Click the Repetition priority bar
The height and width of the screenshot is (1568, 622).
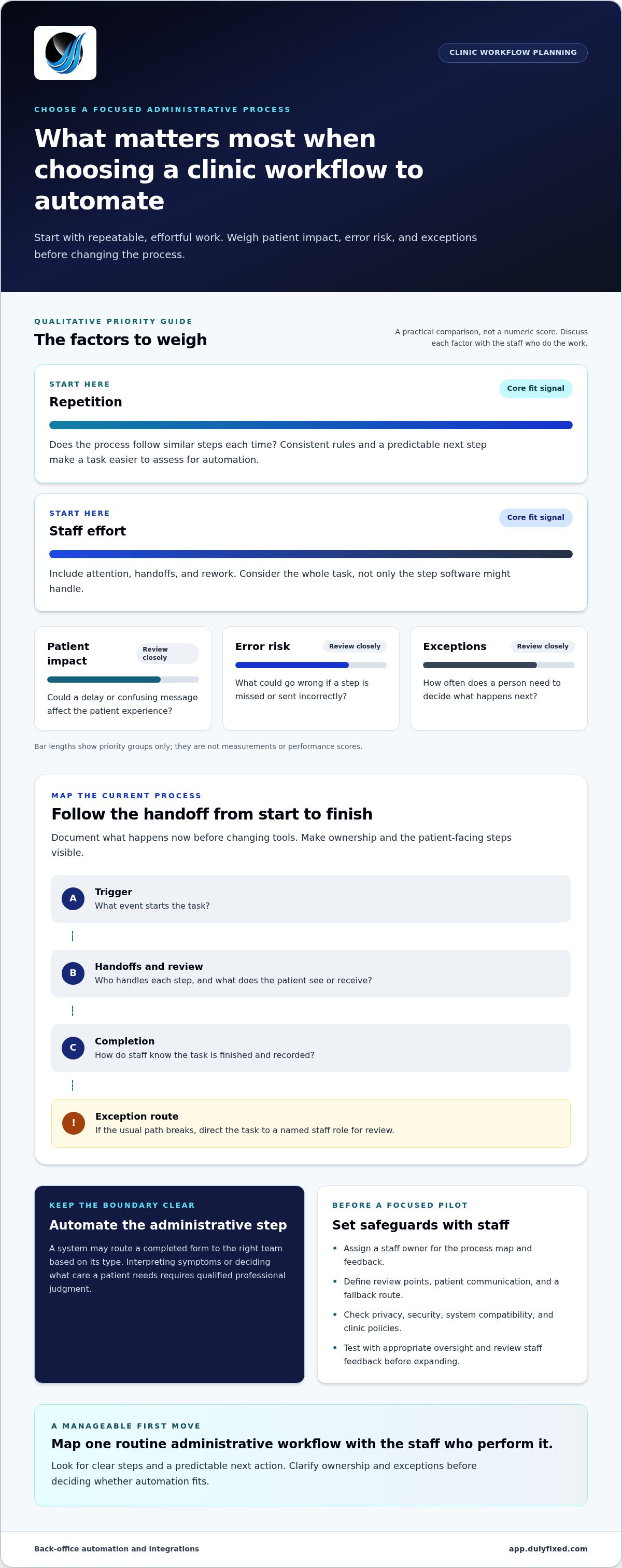(x=311, y=425)
